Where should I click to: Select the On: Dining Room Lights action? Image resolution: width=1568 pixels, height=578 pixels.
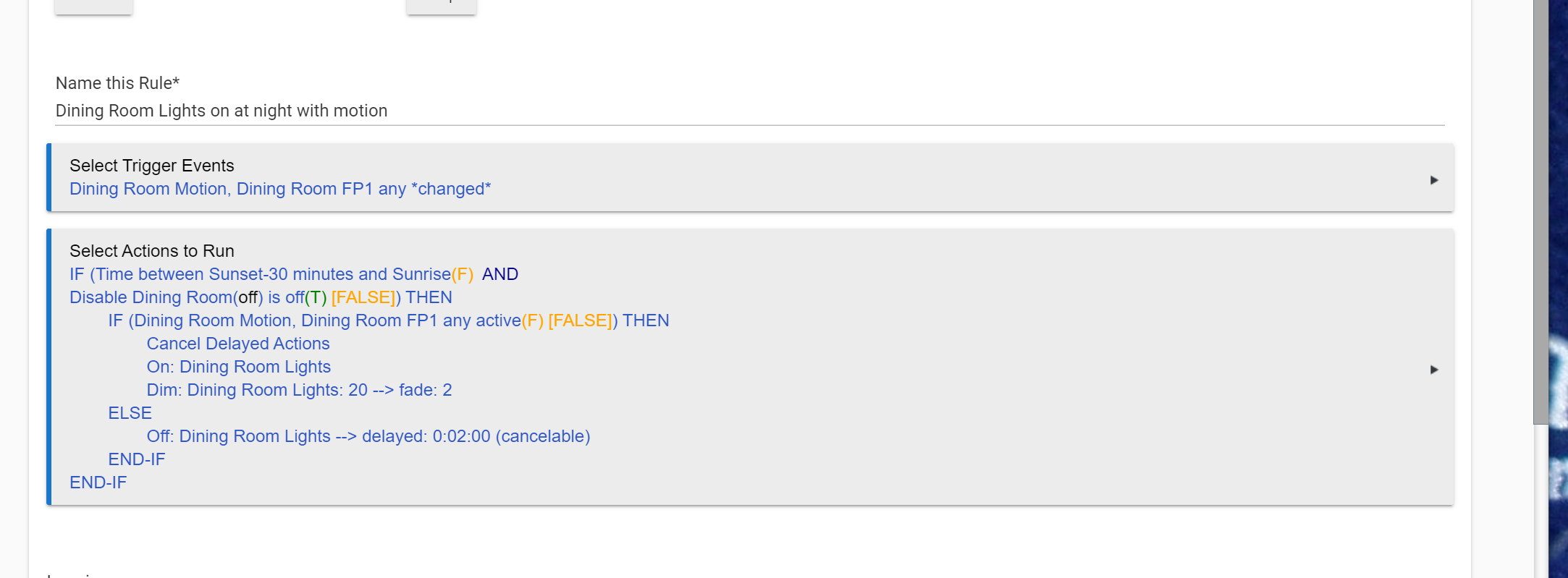click(239, 367)
